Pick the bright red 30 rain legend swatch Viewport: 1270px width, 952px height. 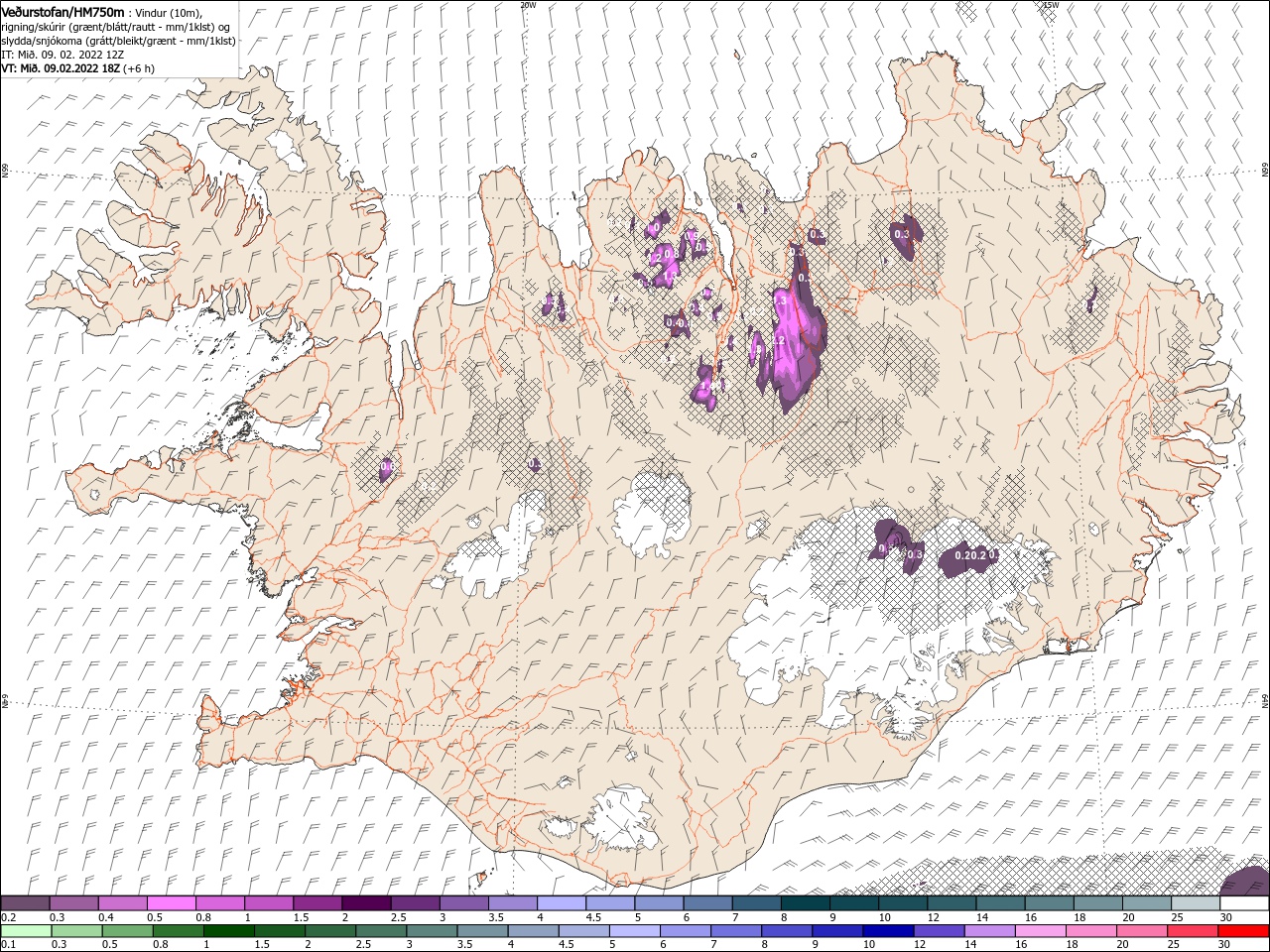[x=1243, y=931]
